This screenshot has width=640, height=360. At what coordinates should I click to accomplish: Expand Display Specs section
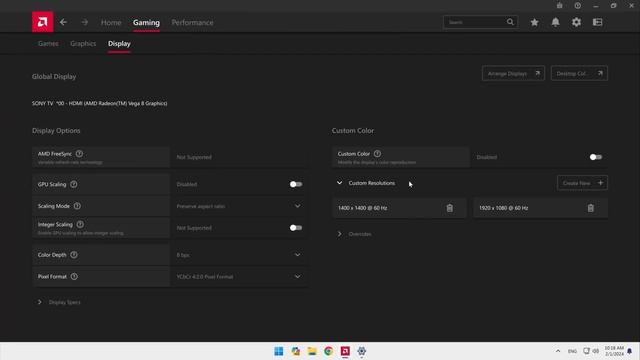(40, 302)
